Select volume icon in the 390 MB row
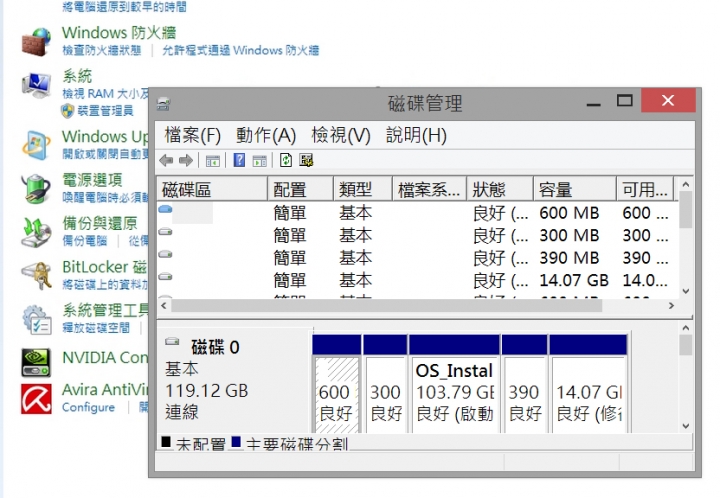Image resolution: width=720 pixels, height=498 pixels. 165,254
